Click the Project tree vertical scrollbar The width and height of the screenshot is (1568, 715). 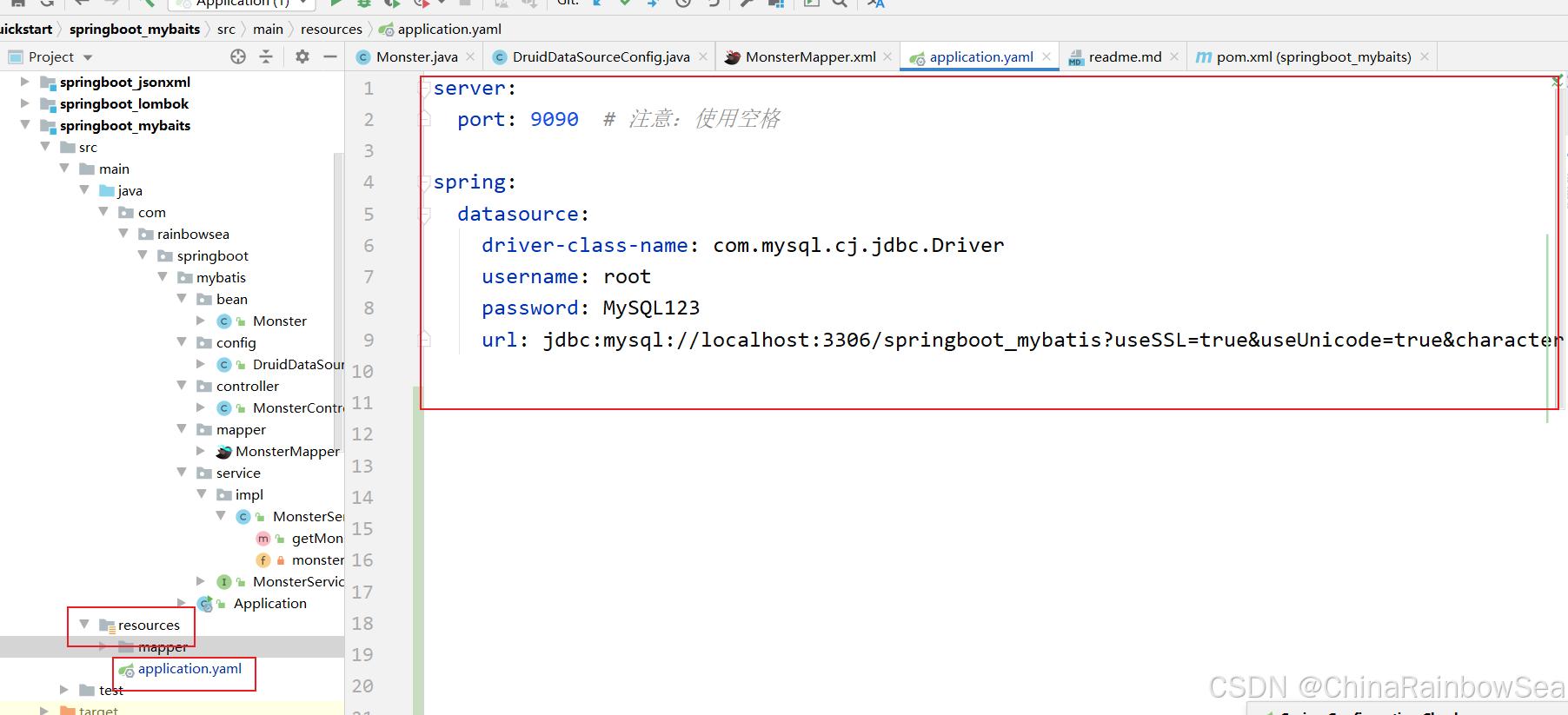tap(338, 348)
